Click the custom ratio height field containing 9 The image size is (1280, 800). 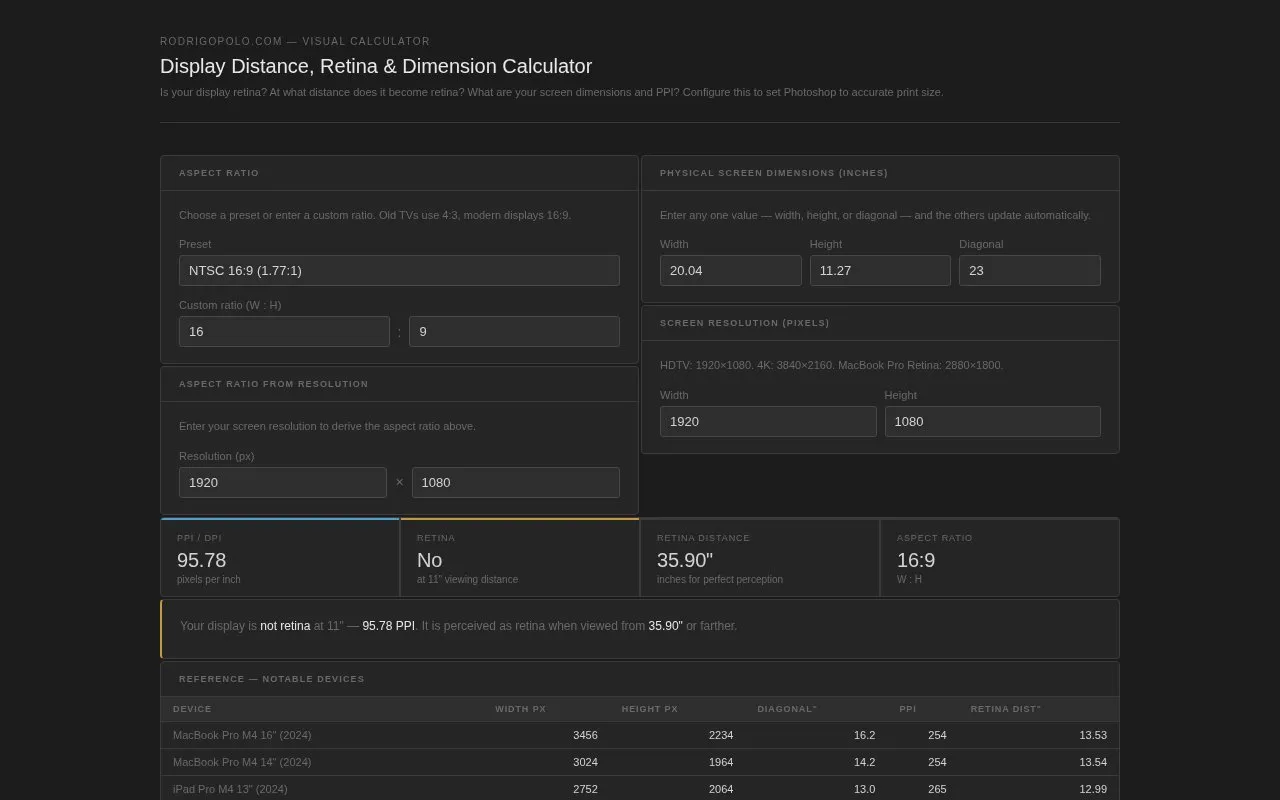click(x=514, y=331)
